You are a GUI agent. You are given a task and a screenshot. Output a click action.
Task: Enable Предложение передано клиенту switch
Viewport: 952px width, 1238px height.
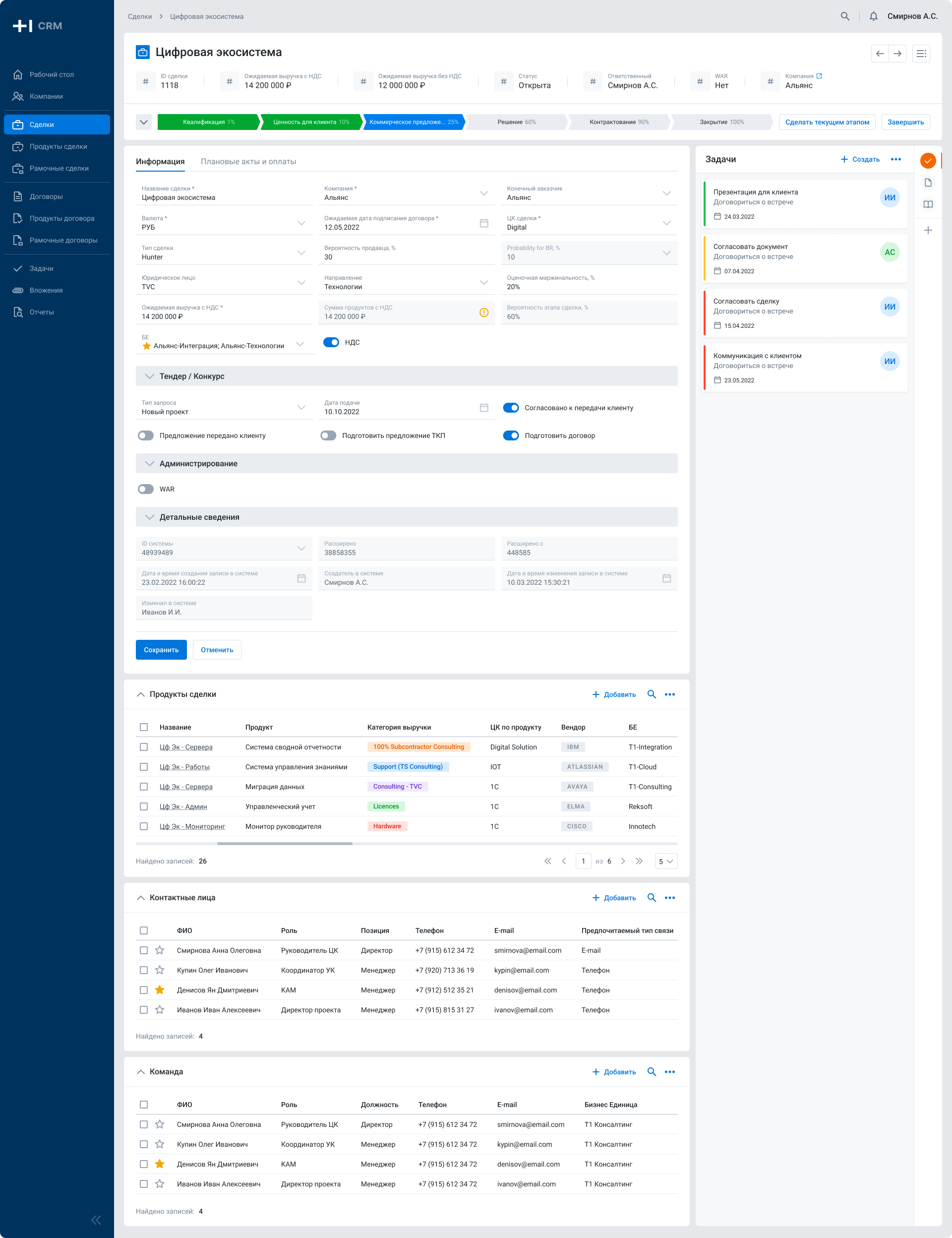pos(146,436)
